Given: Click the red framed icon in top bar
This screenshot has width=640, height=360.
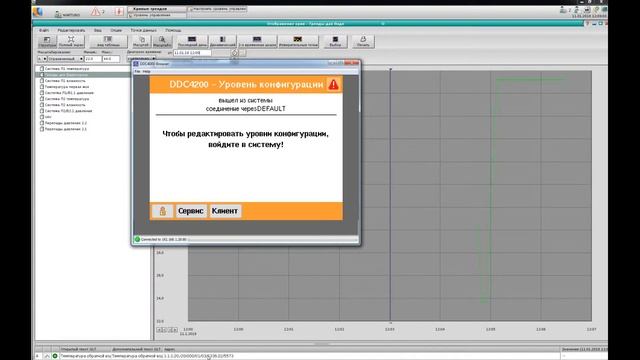Looking at the screenshot, I should click(119, 11).
